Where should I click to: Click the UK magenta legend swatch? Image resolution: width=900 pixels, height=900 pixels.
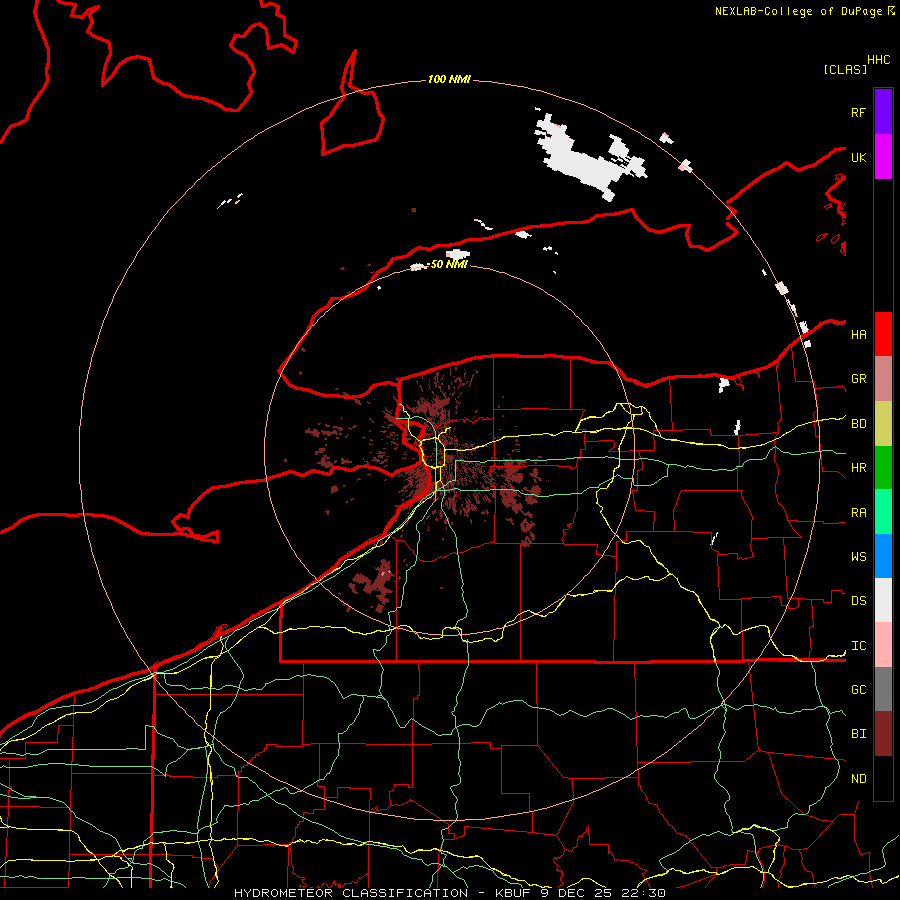[883, 157]
